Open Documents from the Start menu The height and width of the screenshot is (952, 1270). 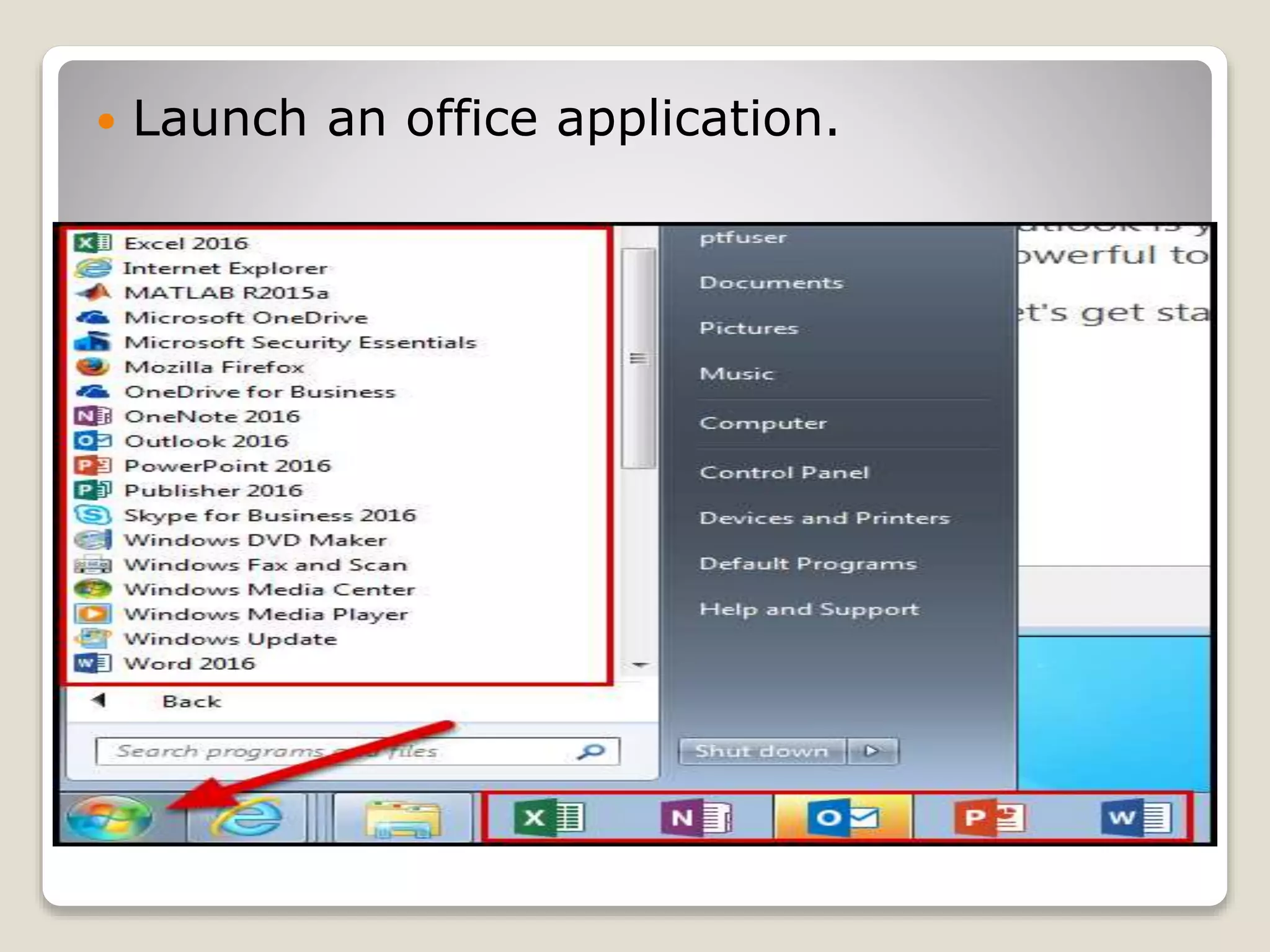[771, 283]
